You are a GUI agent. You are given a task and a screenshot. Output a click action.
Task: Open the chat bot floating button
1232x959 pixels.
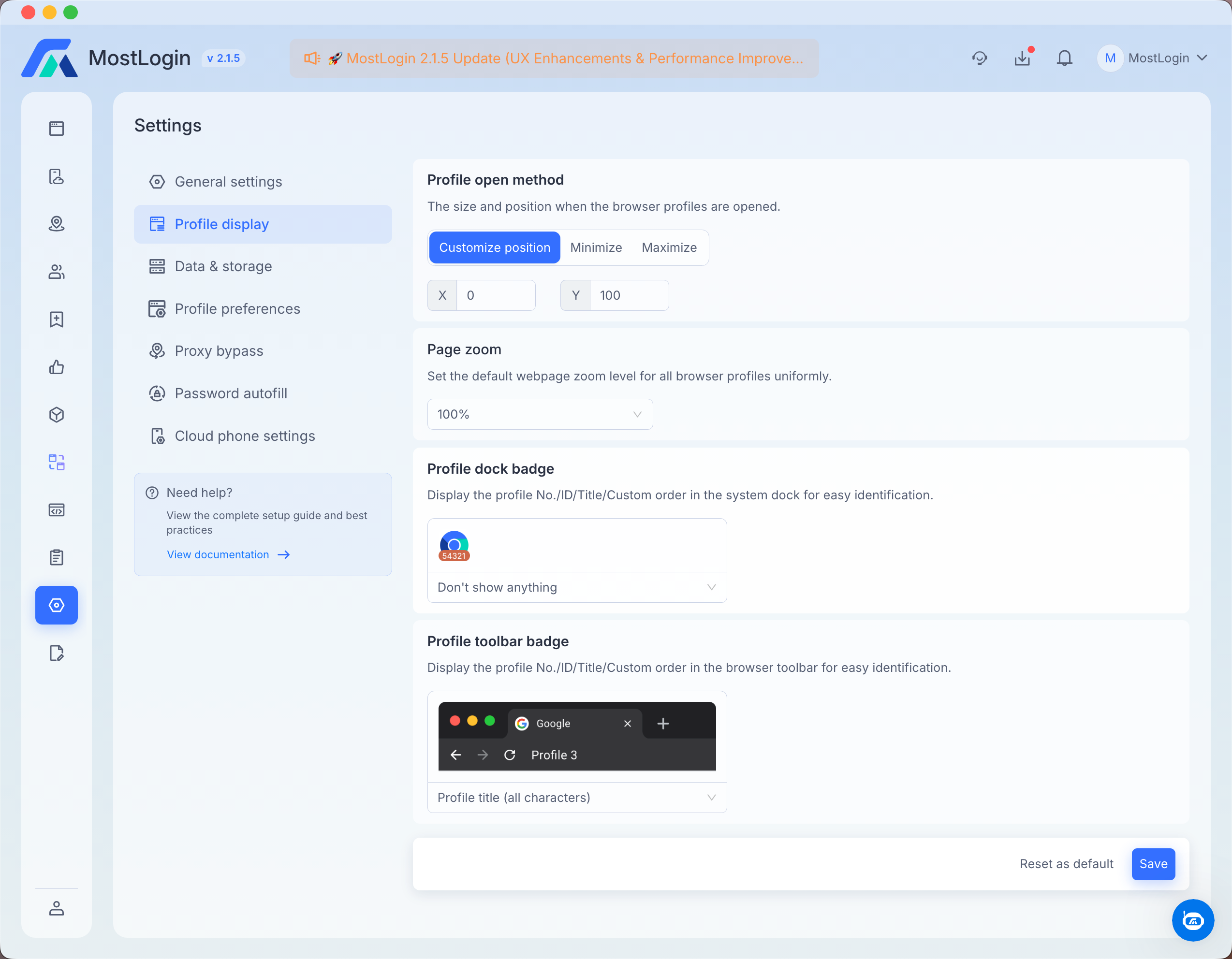click(x=1193, y=920)
